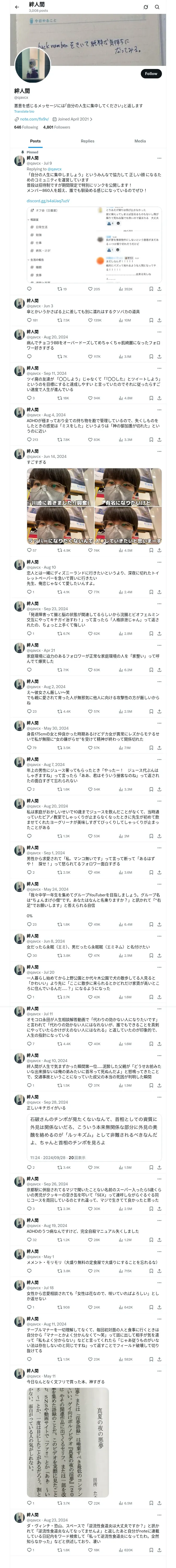Reply to the pinned Jul 9 post

[28, 289]
